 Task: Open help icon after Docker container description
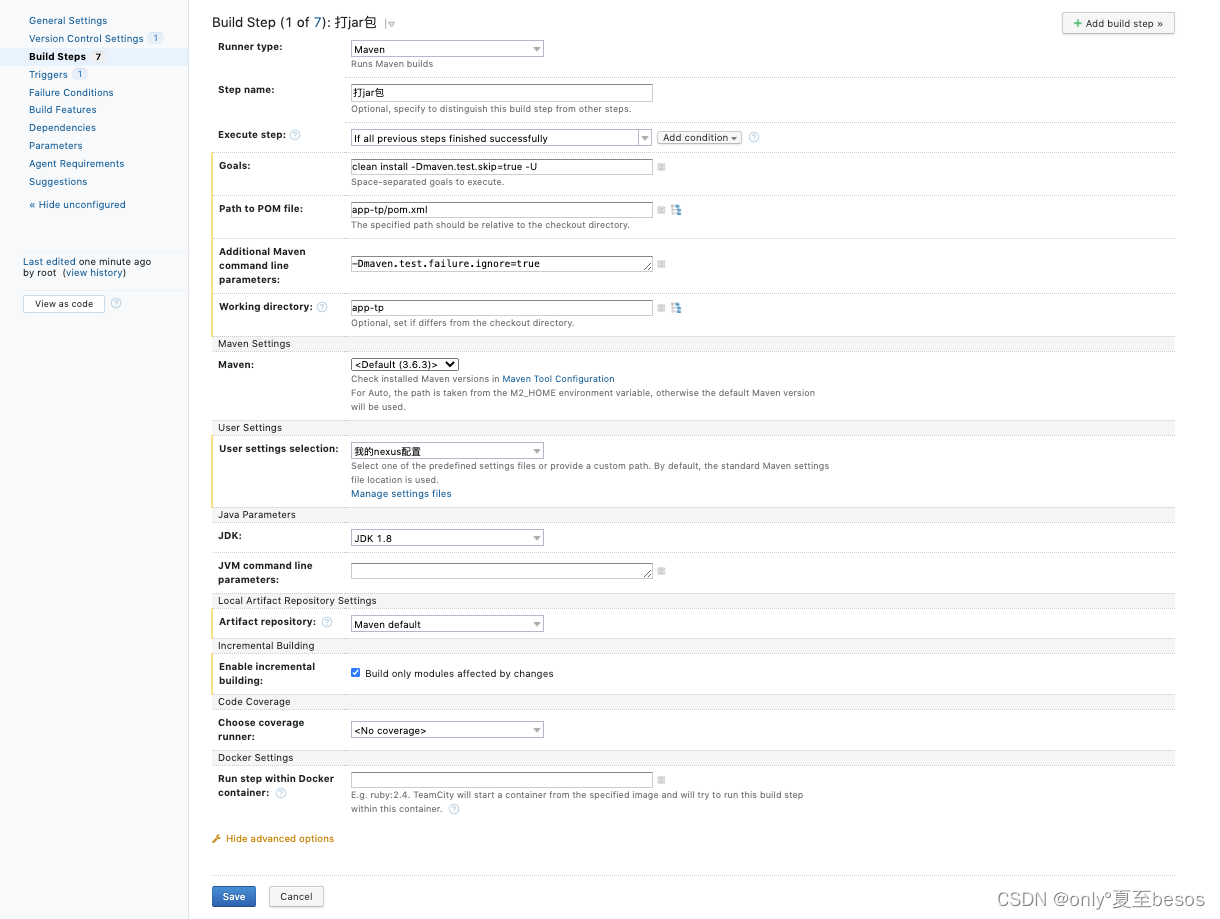click(x=454, y=809)
